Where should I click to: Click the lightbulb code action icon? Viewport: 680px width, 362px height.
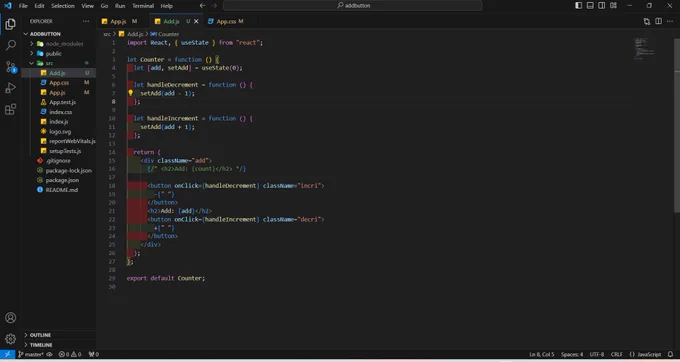point(130,93)
